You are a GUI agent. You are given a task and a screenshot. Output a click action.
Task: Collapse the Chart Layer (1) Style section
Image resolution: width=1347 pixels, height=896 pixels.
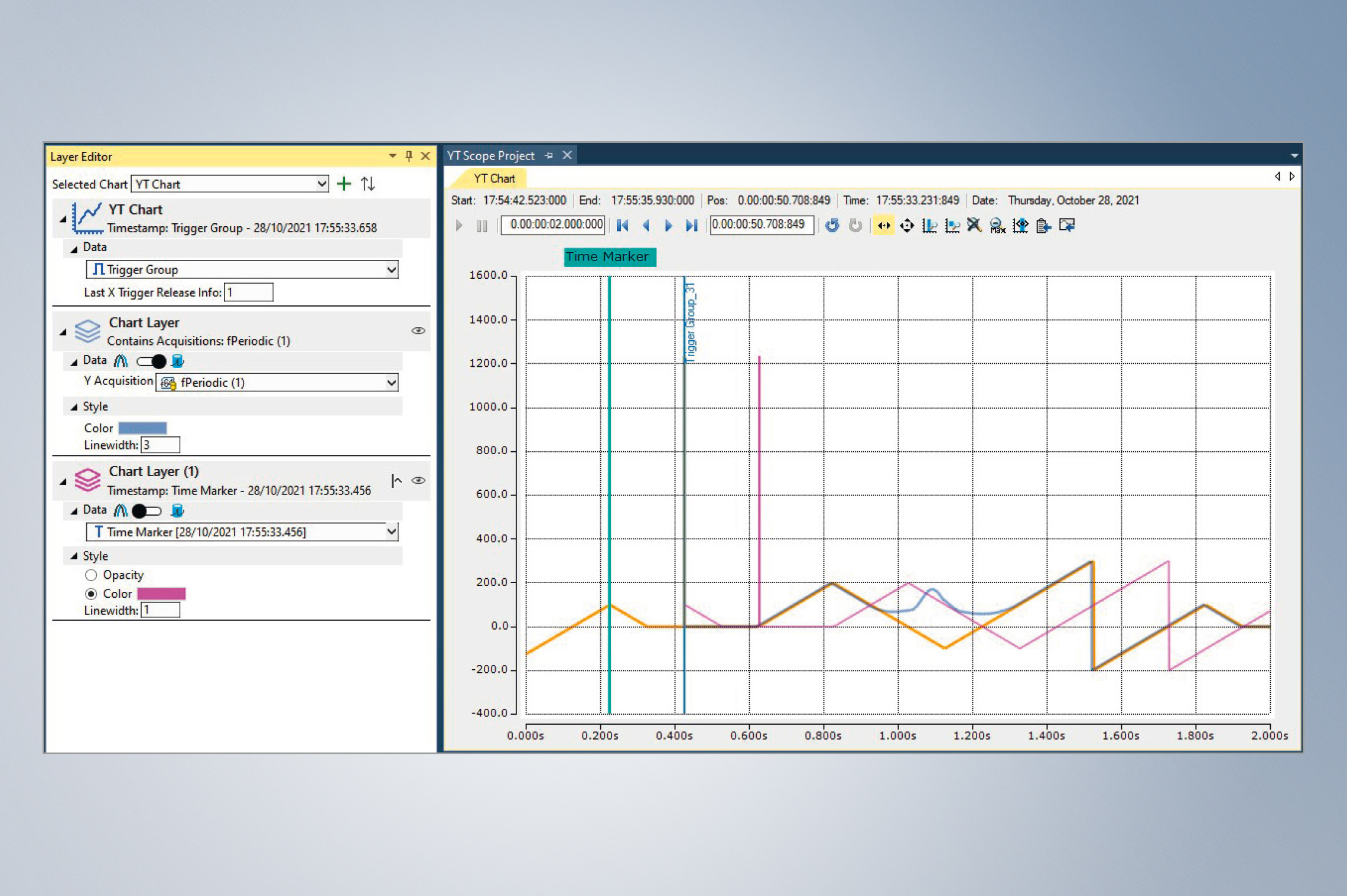tap(74, 556)
